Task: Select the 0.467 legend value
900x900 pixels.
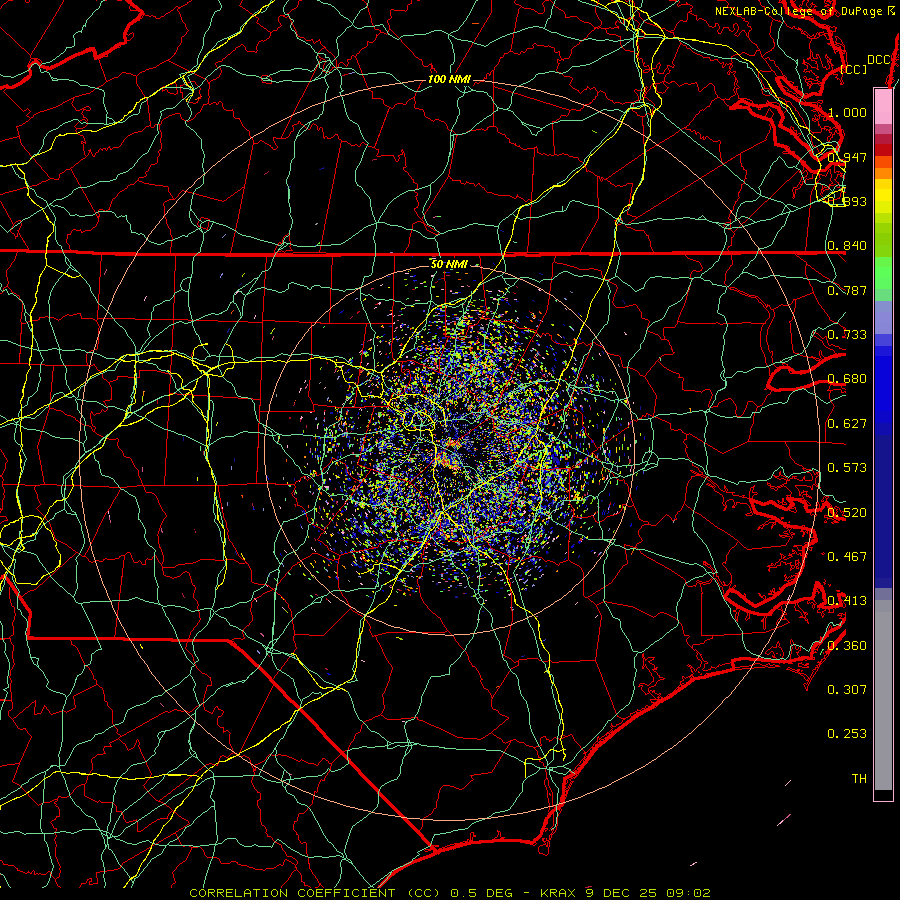Action: [x=847, y=557]
